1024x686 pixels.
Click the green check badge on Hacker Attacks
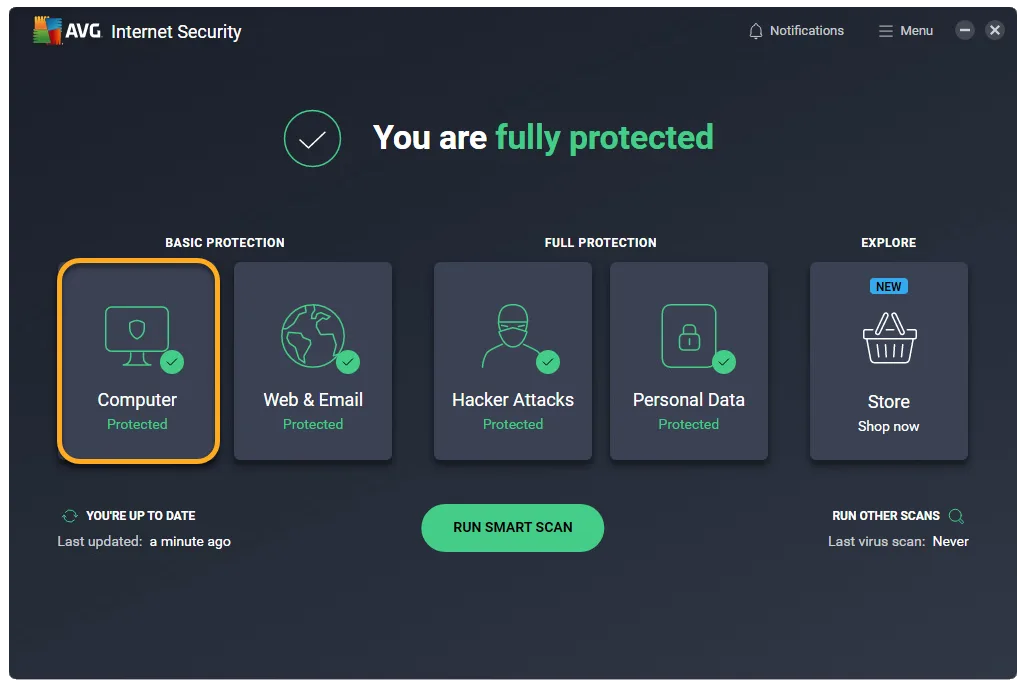[548, 362]
